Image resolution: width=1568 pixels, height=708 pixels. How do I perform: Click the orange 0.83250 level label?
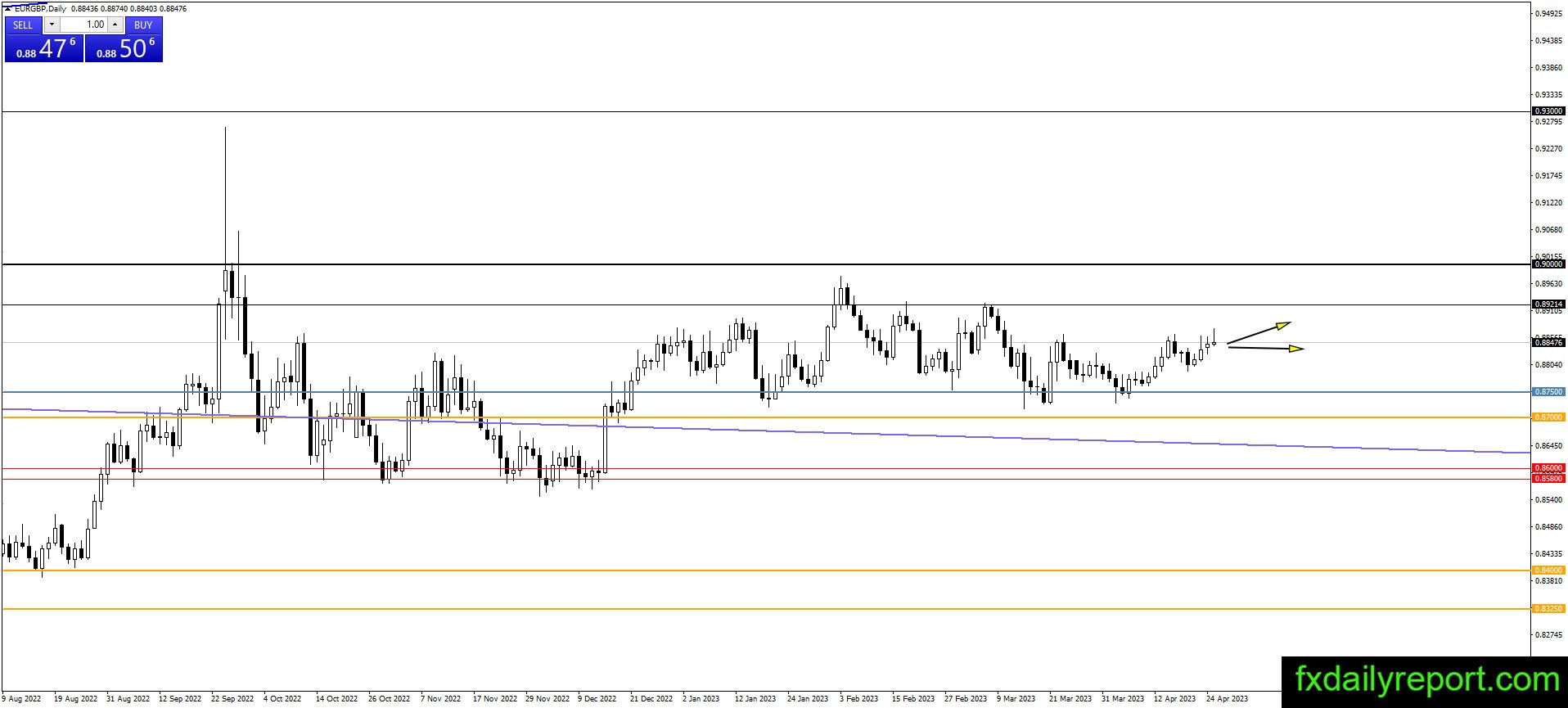pyautogui.click(x=1548, y=608)
